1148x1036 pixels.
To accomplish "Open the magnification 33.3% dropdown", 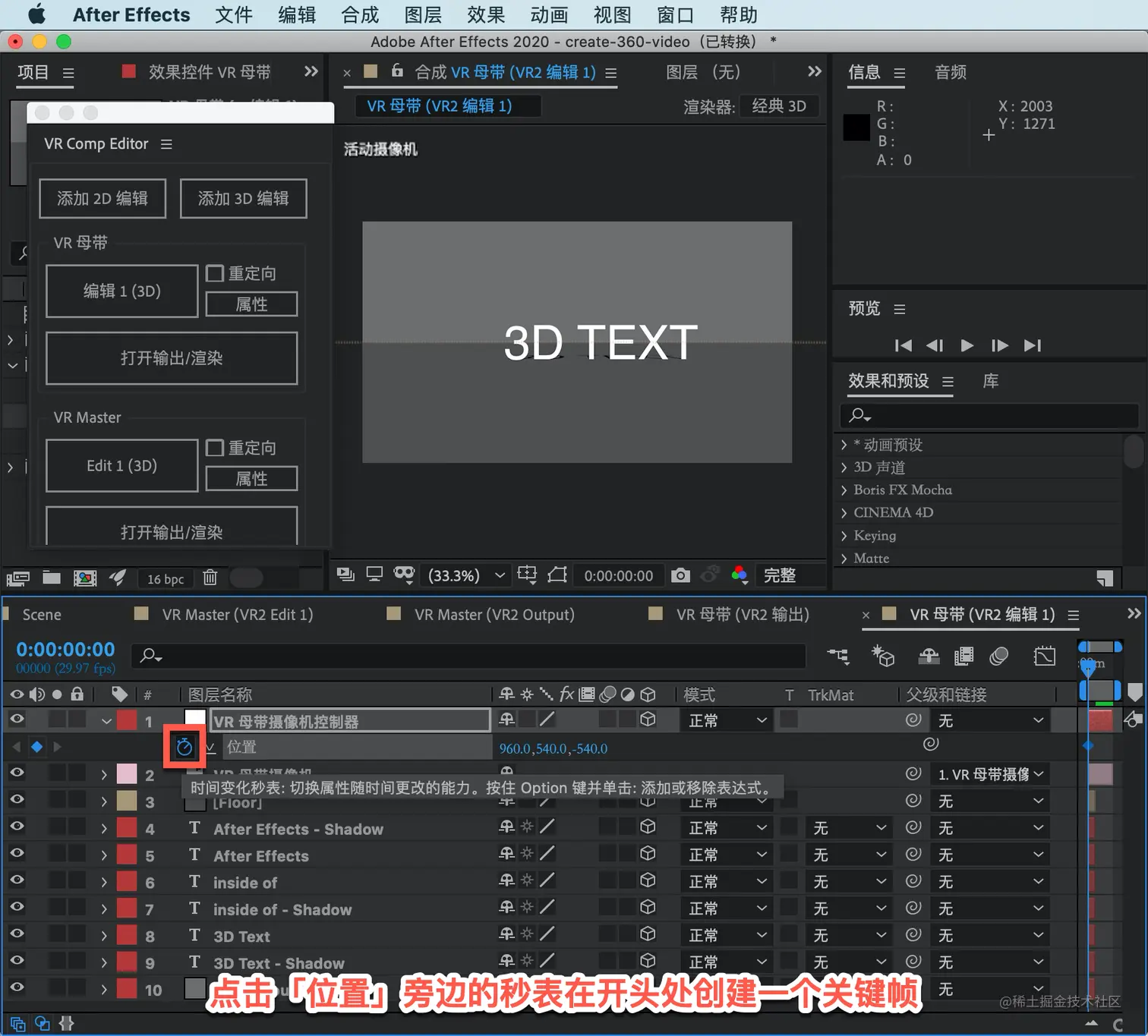I will pyautogui.click(x=466, y=575).
